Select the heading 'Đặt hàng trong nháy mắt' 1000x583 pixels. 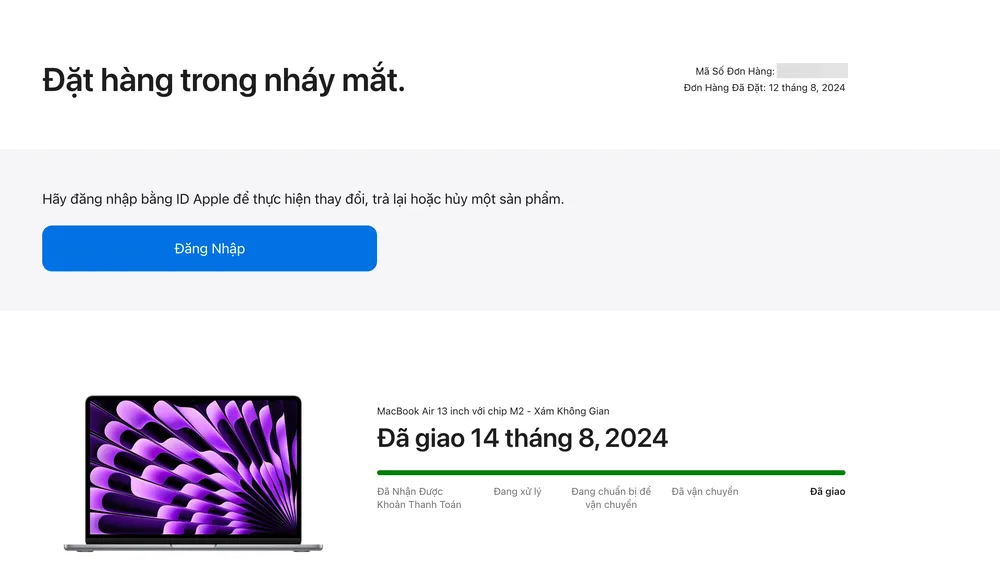[x=224, y=79]
